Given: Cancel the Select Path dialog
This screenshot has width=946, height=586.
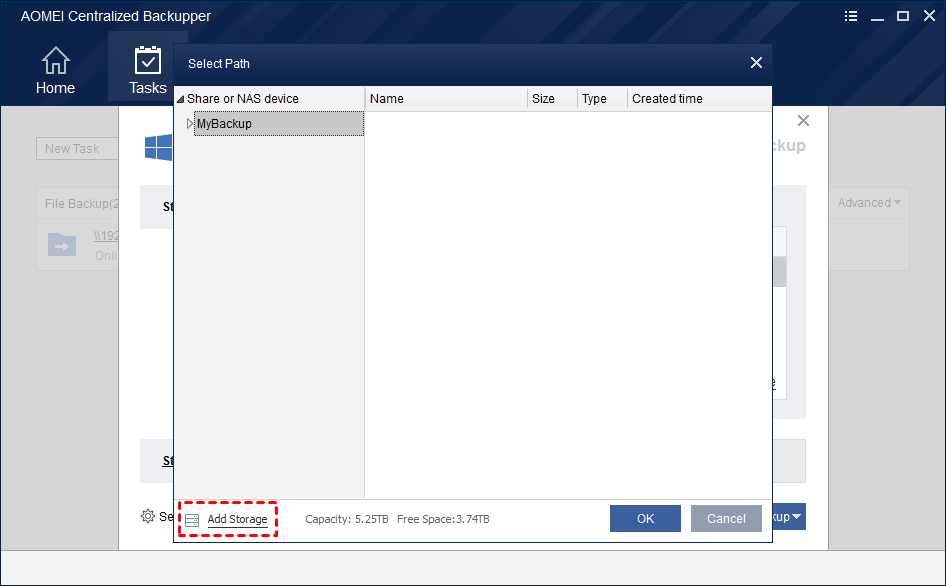Looking at the screenshot, I should click(726, 518).
